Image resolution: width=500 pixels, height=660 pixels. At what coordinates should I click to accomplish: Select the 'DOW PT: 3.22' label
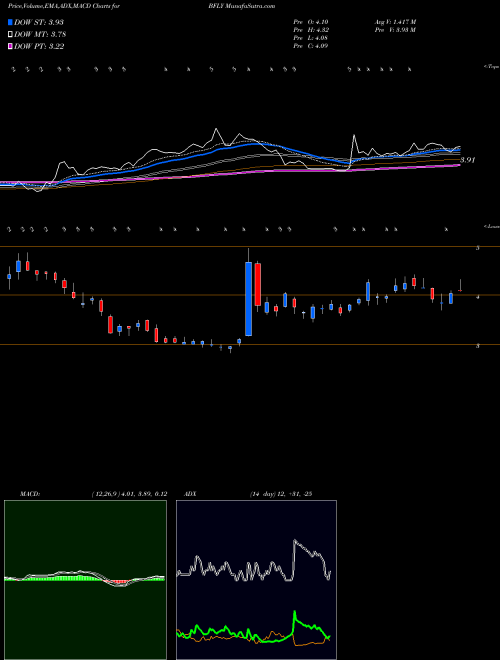point(39,46)
